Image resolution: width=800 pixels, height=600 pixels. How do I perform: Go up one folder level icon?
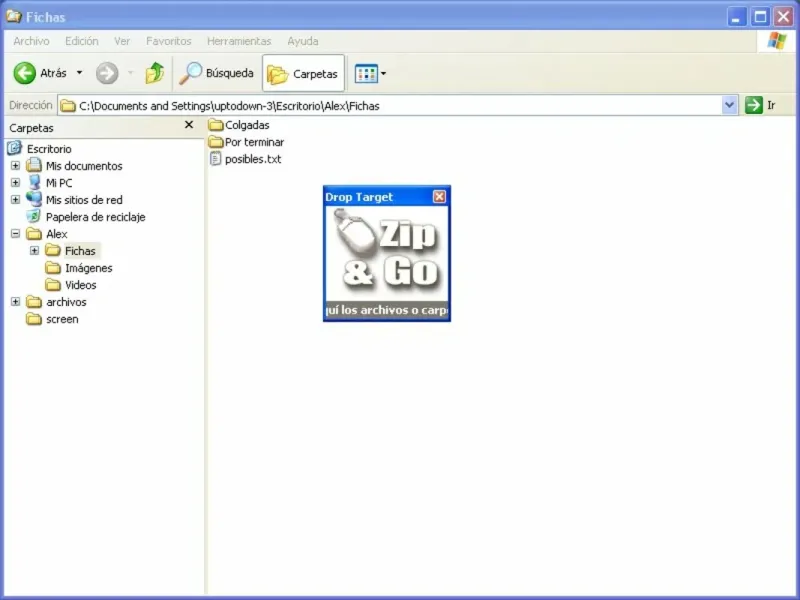click(155, 73)
